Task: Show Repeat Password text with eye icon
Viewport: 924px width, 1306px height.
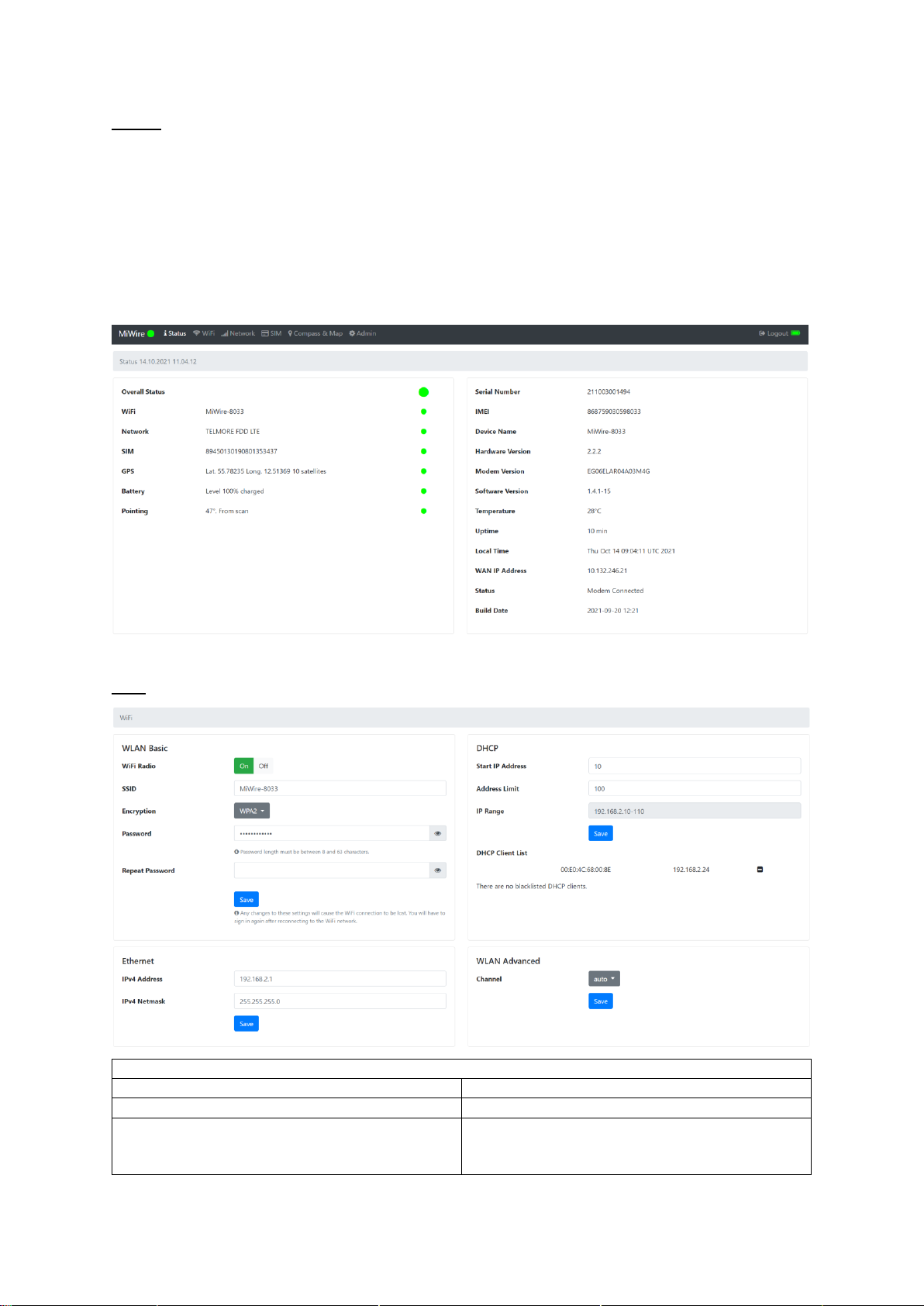Action: [438, 870]
